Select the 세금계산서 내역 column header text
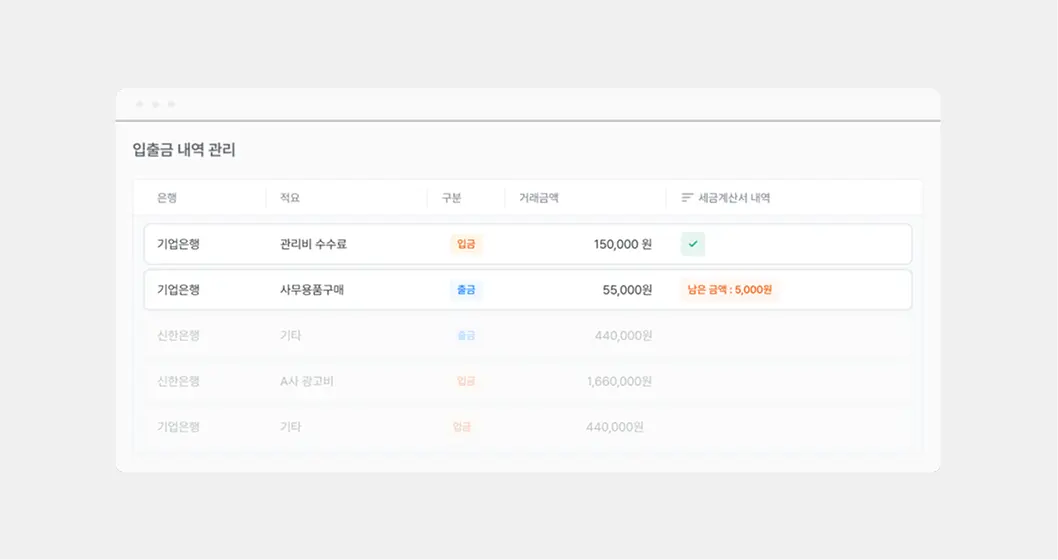 734,198
